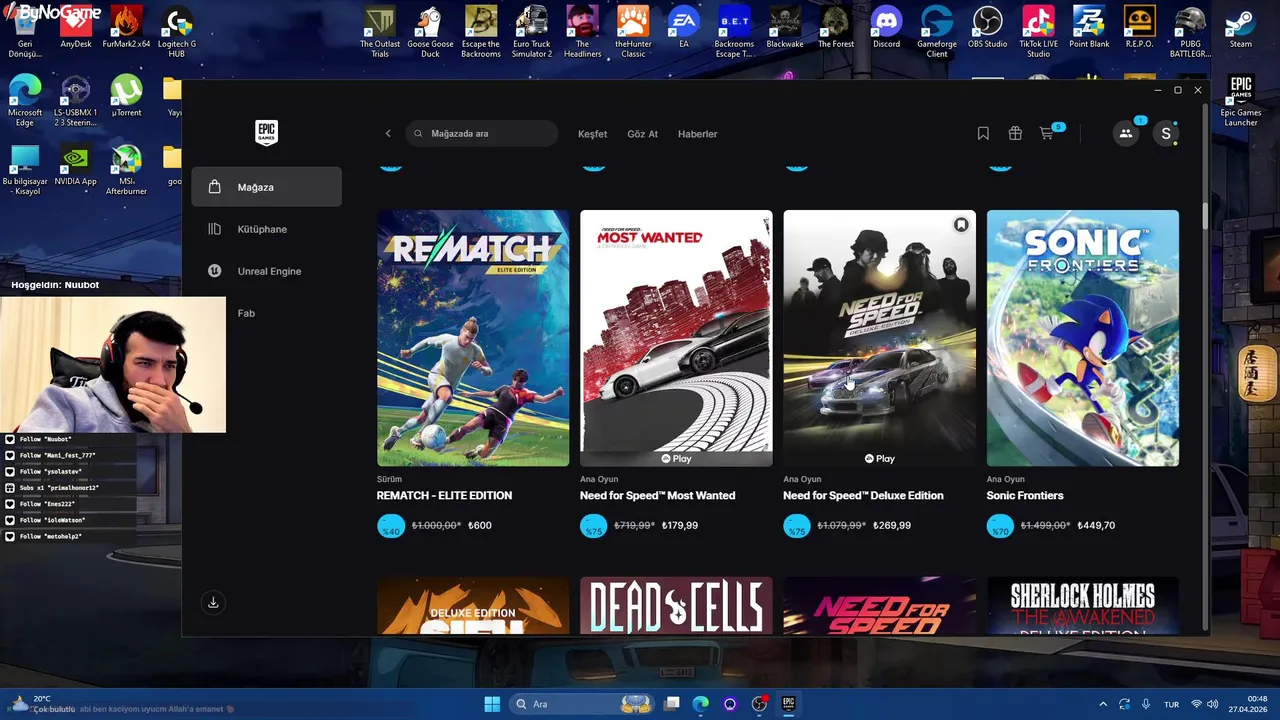Viewport: 1280px width, 720px height.
Task: Click the Sonic Frontiers title link
Action: click(1025, 496)
